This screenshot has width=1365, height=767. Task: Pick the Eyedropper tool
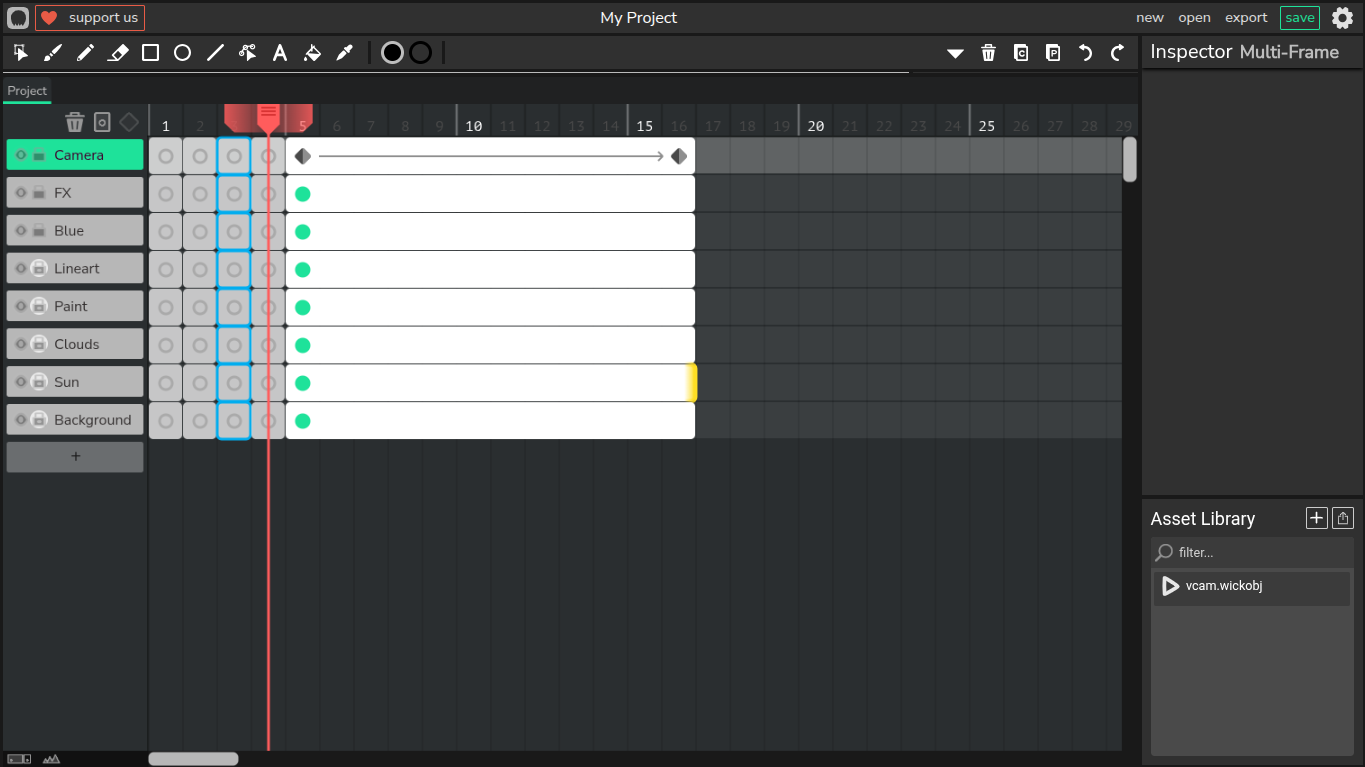(345, 53)
